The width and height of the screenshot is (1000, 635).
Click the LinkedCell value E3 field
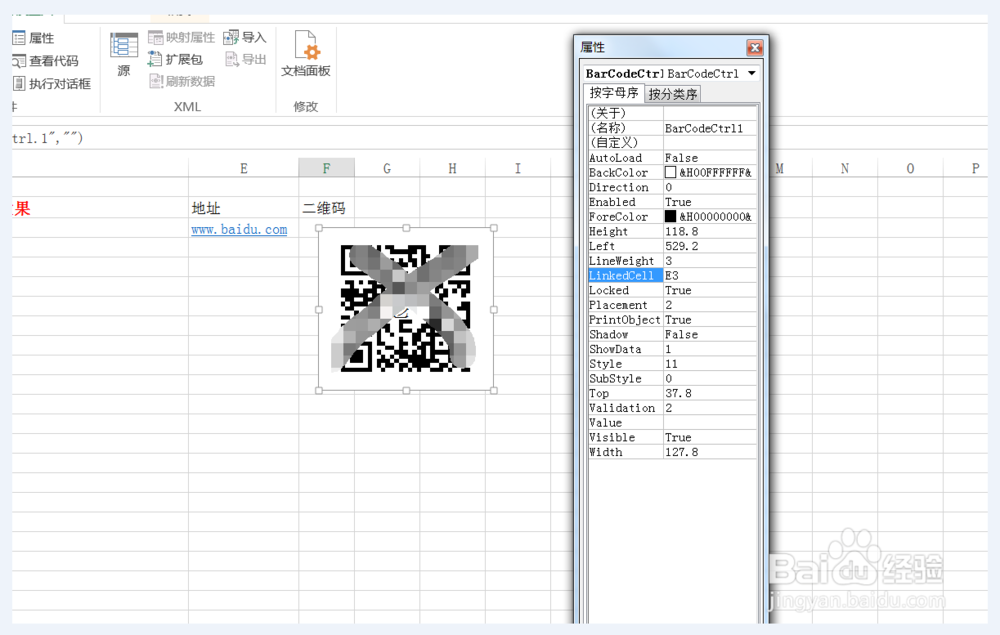click(x=710, y=275)
